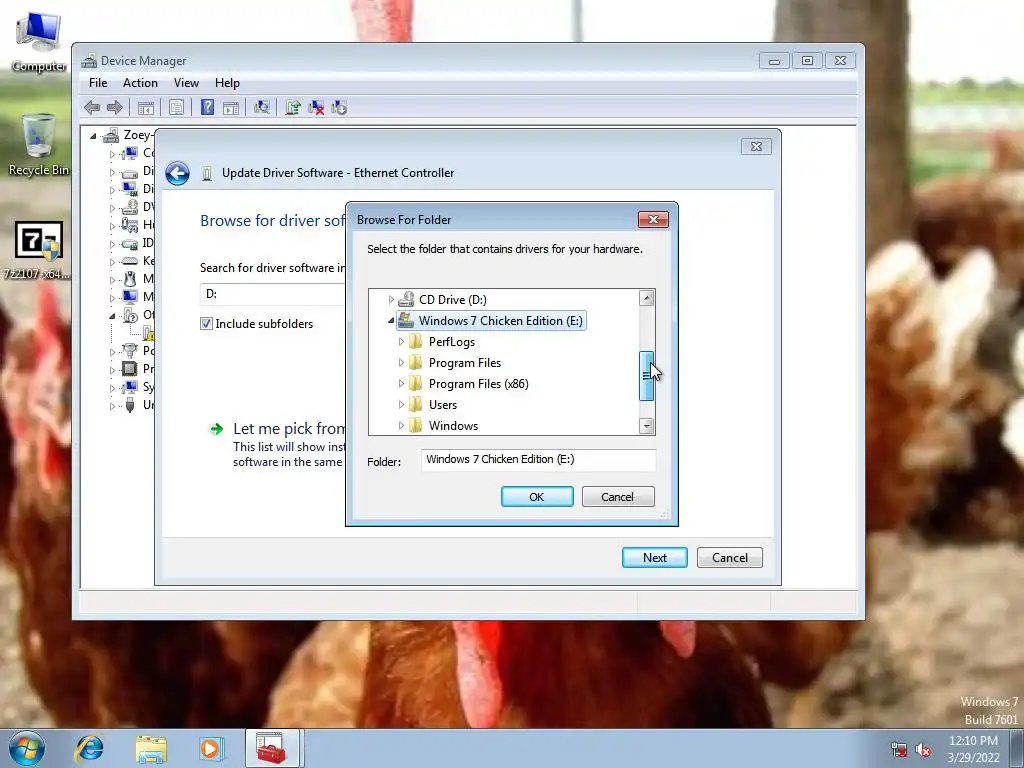Click the Uninstall device toolbar icon with red X
Image resolution: width=1024 pixels, height=768 pixels.
316,108
